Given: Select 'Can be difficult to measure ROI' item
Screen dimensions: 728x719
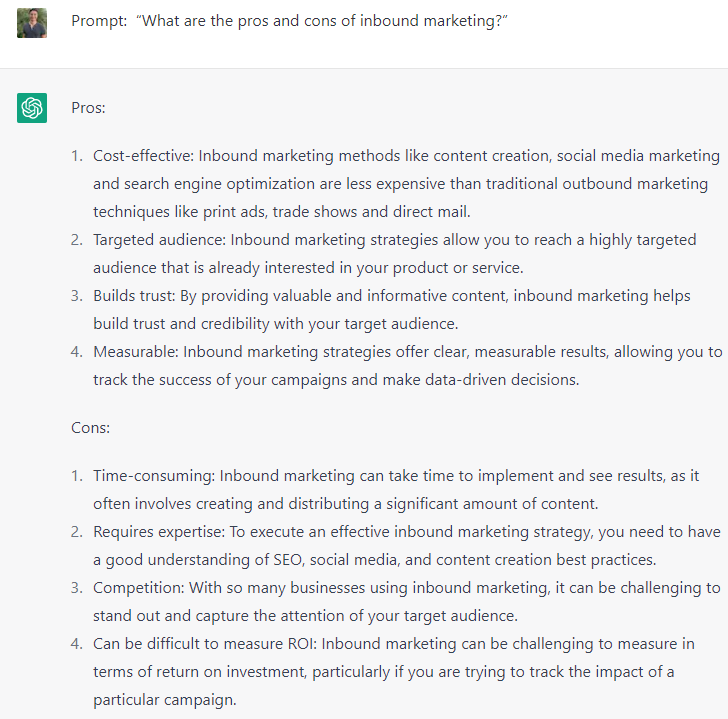Looking at the screenshot, I should [383, 672].
